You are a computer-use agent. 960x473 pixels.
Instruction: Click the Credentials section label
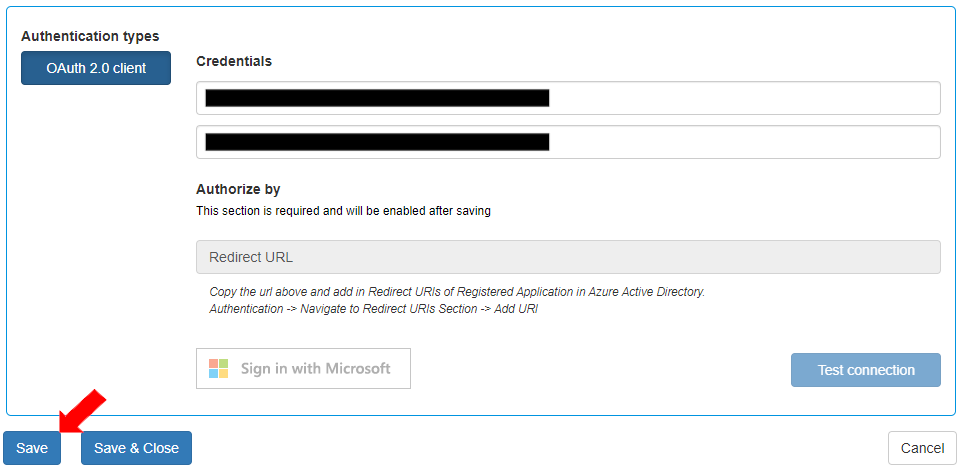coord(234,61)
